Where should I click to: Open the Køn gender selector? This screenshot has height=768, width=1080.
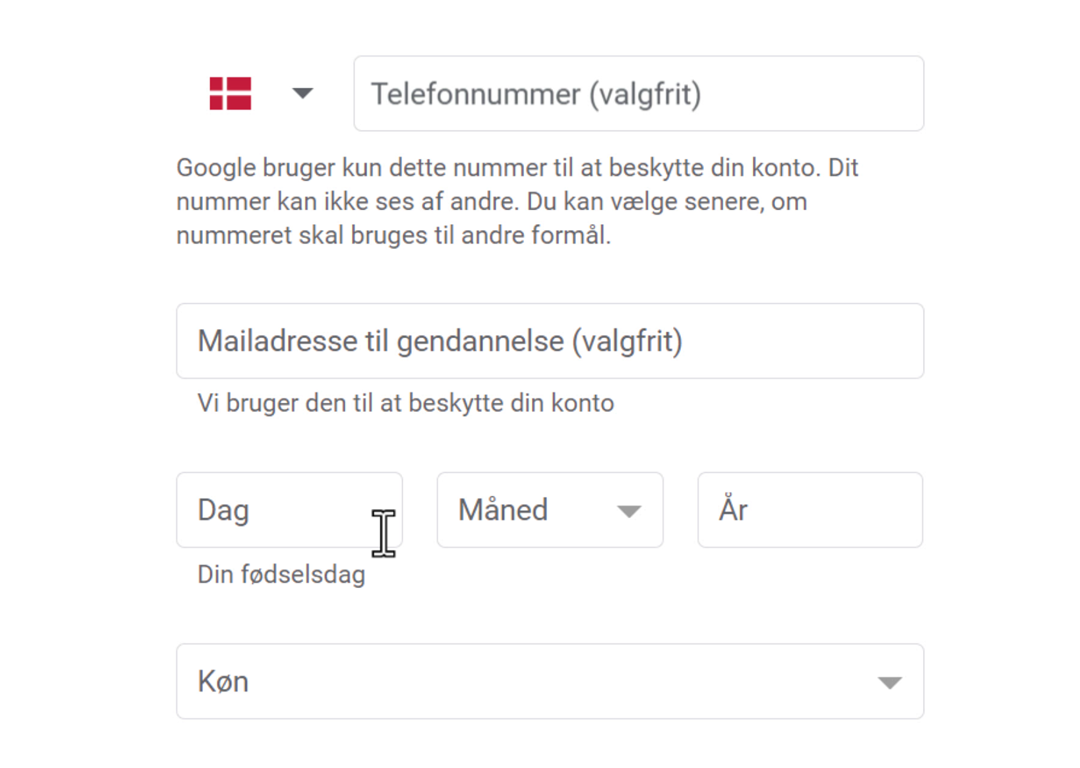coord(550,681)
